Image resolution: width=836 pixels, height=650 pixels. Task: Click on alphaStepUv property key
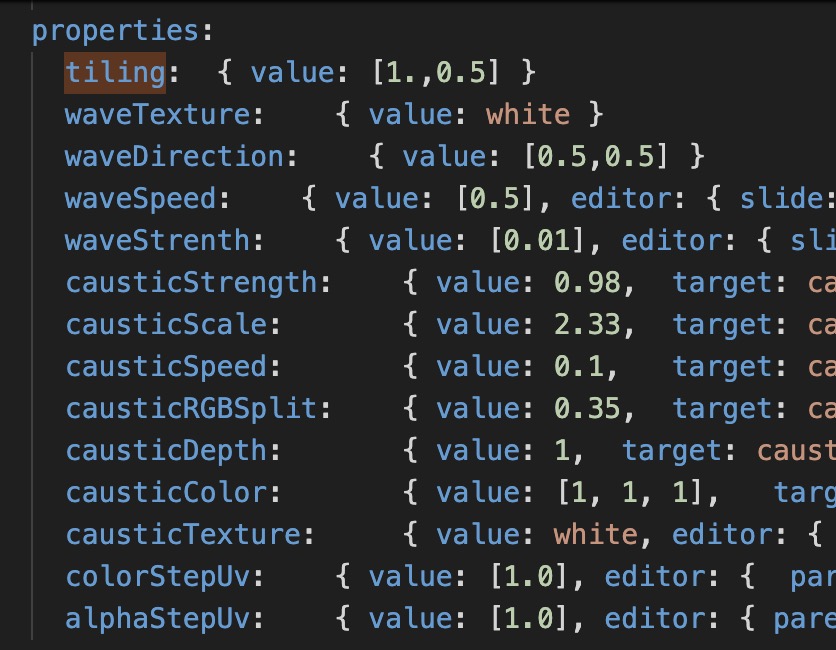coord(157,619)
